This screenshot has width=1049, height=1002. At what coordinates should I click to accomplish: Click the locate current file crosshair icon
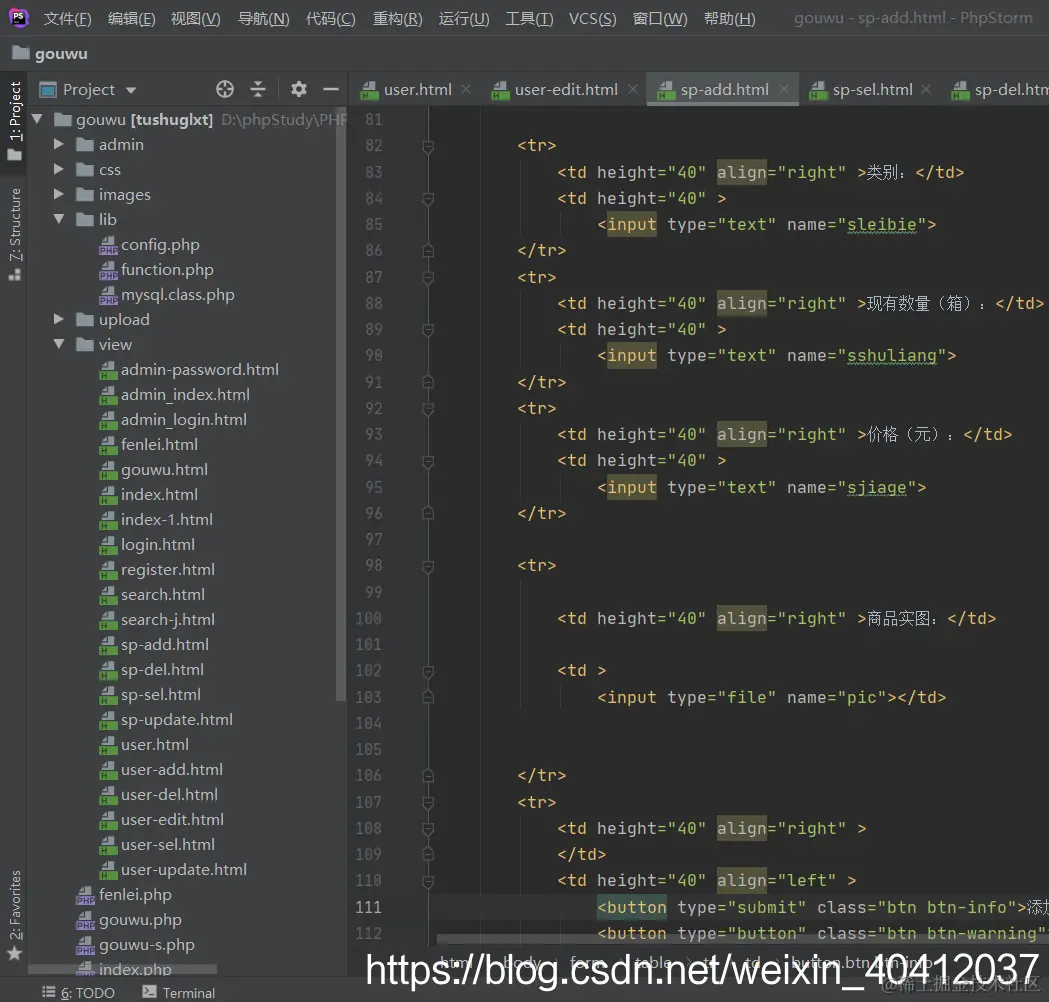point(225,89)
